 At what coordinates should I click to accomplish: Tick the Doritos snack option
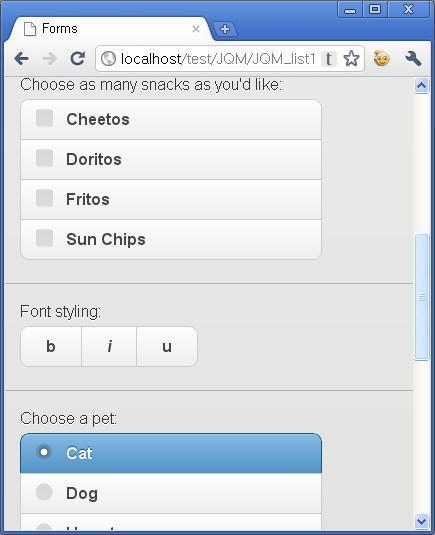pyautogui.click(x=171, y=159)
